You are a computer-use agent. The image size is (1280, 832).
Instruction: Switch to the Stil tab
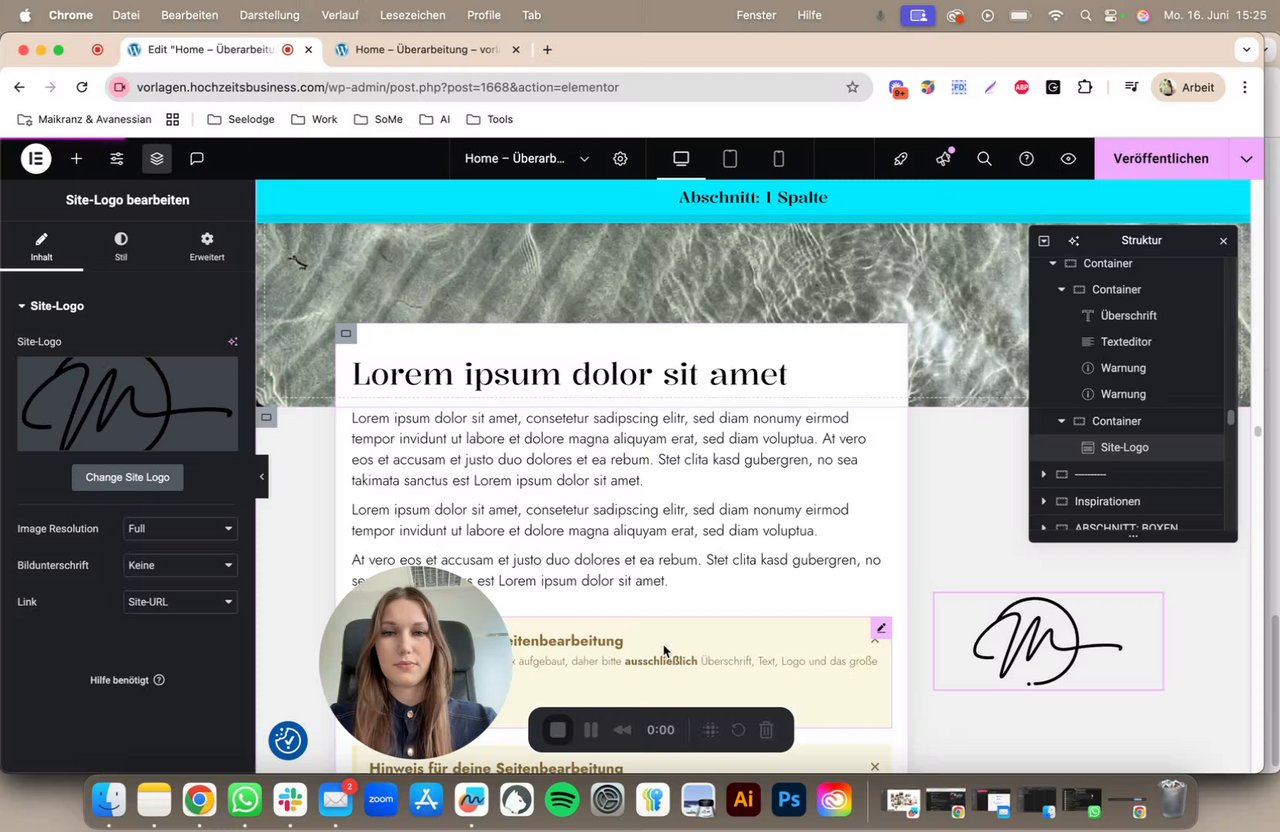pyautogui.click(x=121, y=246)
